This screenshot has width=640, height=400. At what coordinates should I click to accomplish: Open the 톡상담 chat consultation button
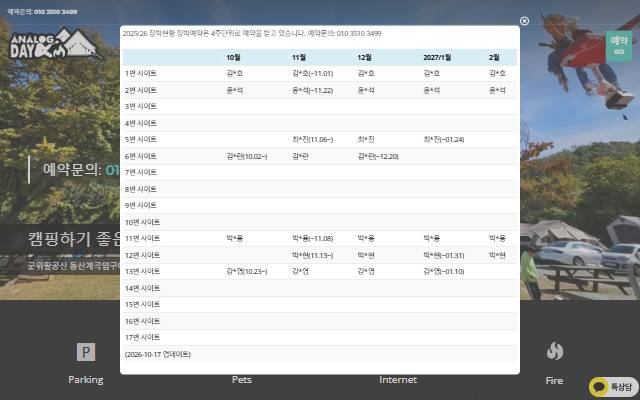coord(613,386)
